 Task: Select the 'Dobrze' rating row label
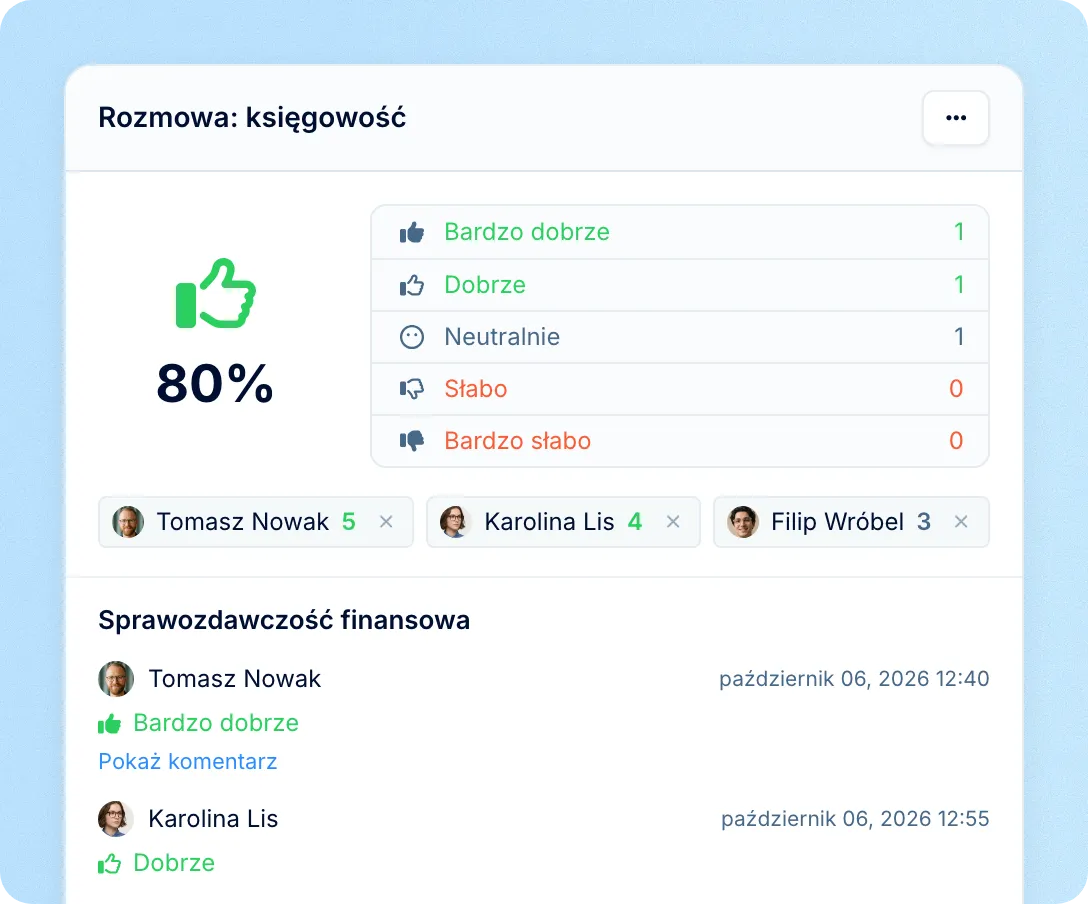(485, 284)
